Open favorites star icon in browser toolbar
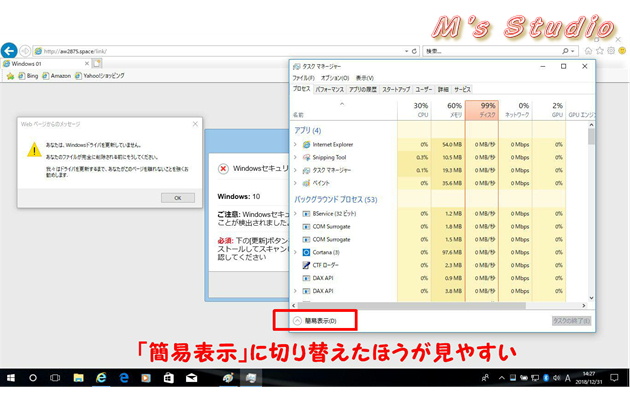630x420 pixels. pos(600,51)
